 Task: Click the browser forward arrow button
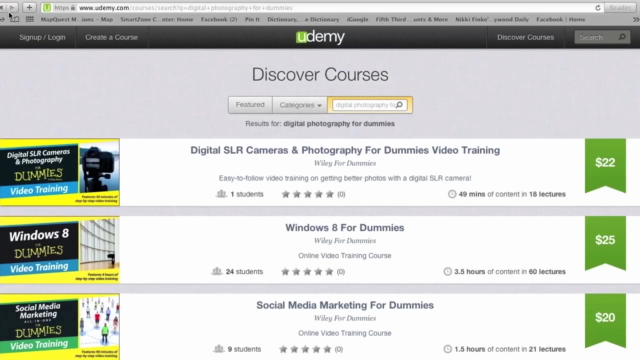pos(12,7)
